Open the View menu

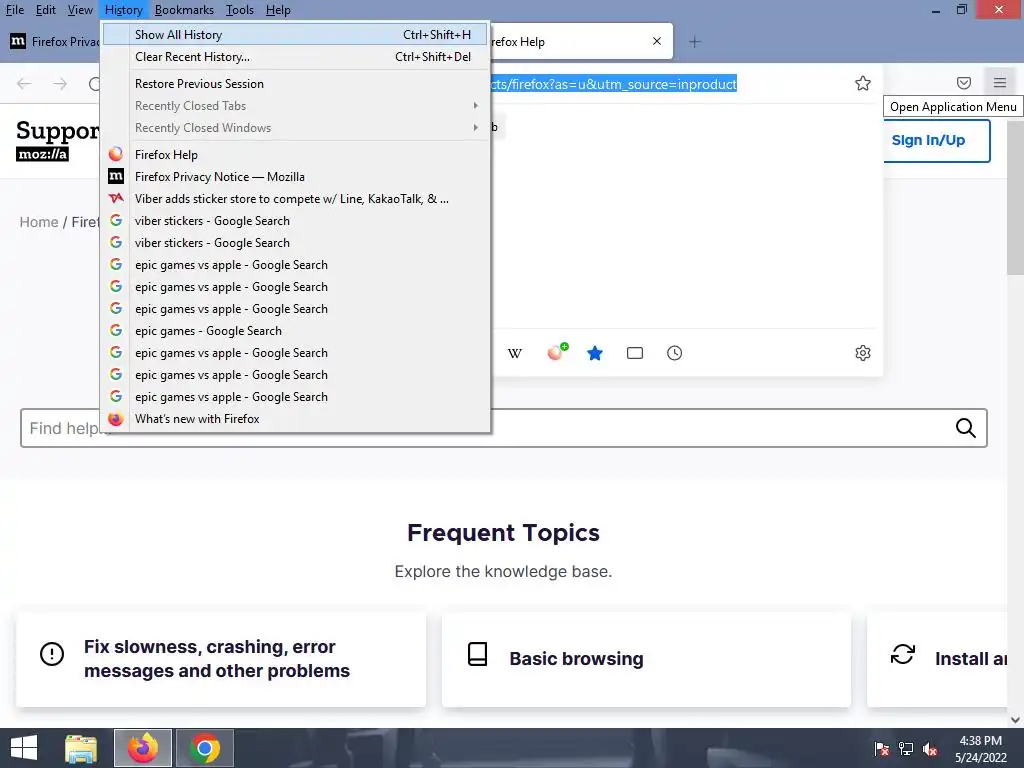pyautogui.click(x=80, y=10)
